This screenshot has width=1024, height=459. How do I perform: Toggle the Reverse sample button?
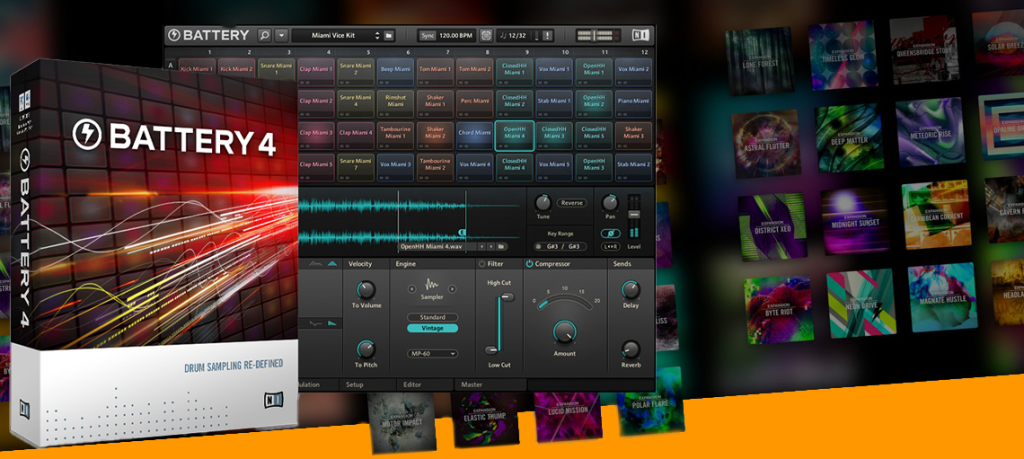[572, 203]
